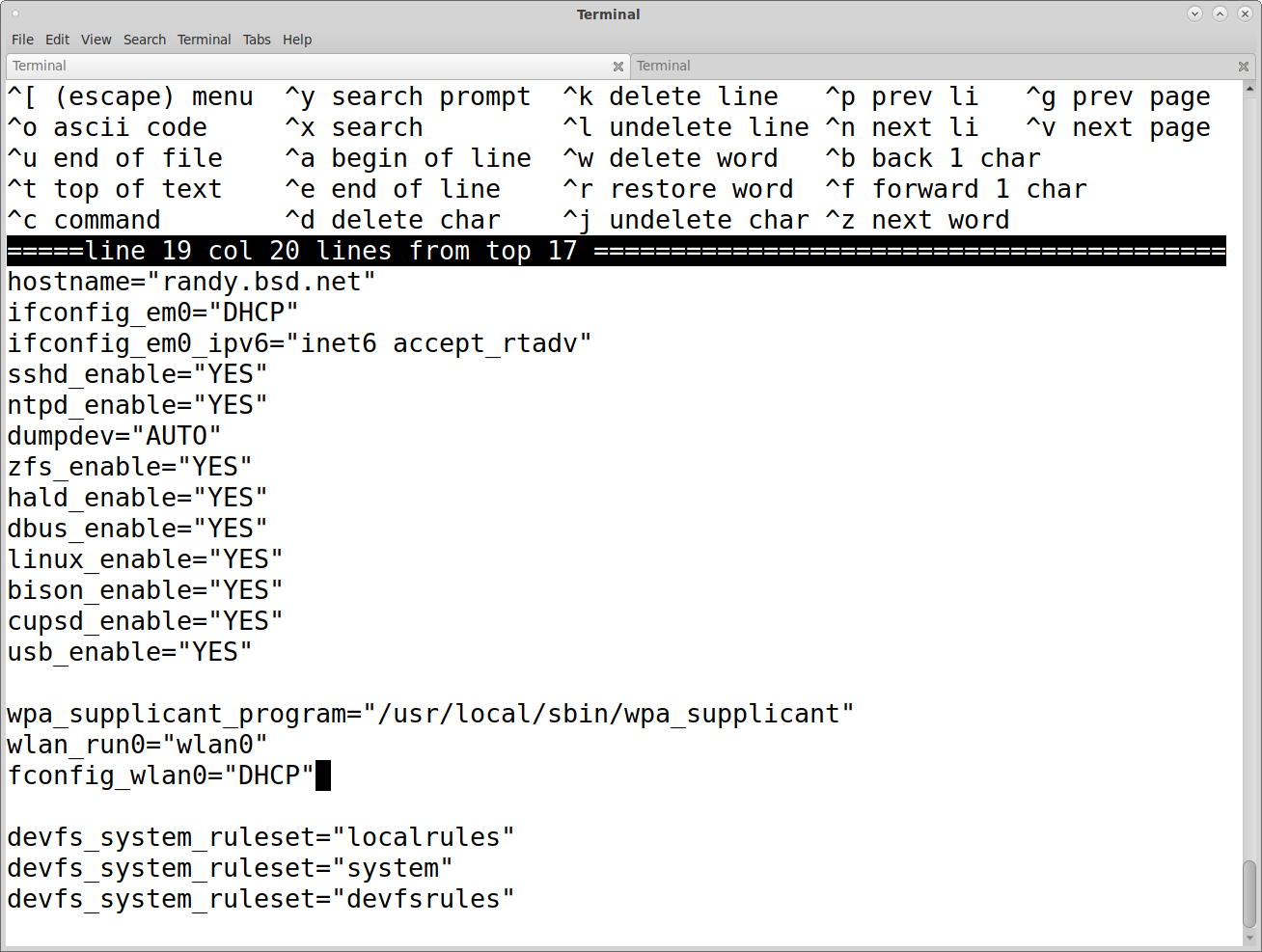Click the vertical scrollbar thumb
1262x952 pixels.
click(1249, 893)
